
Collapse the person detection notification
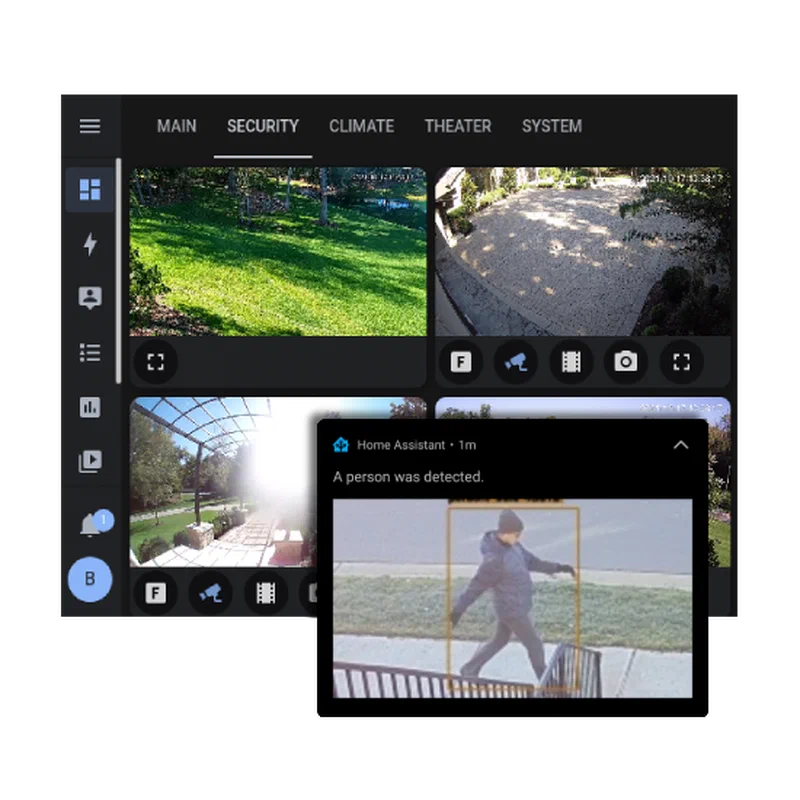[681, 445]
